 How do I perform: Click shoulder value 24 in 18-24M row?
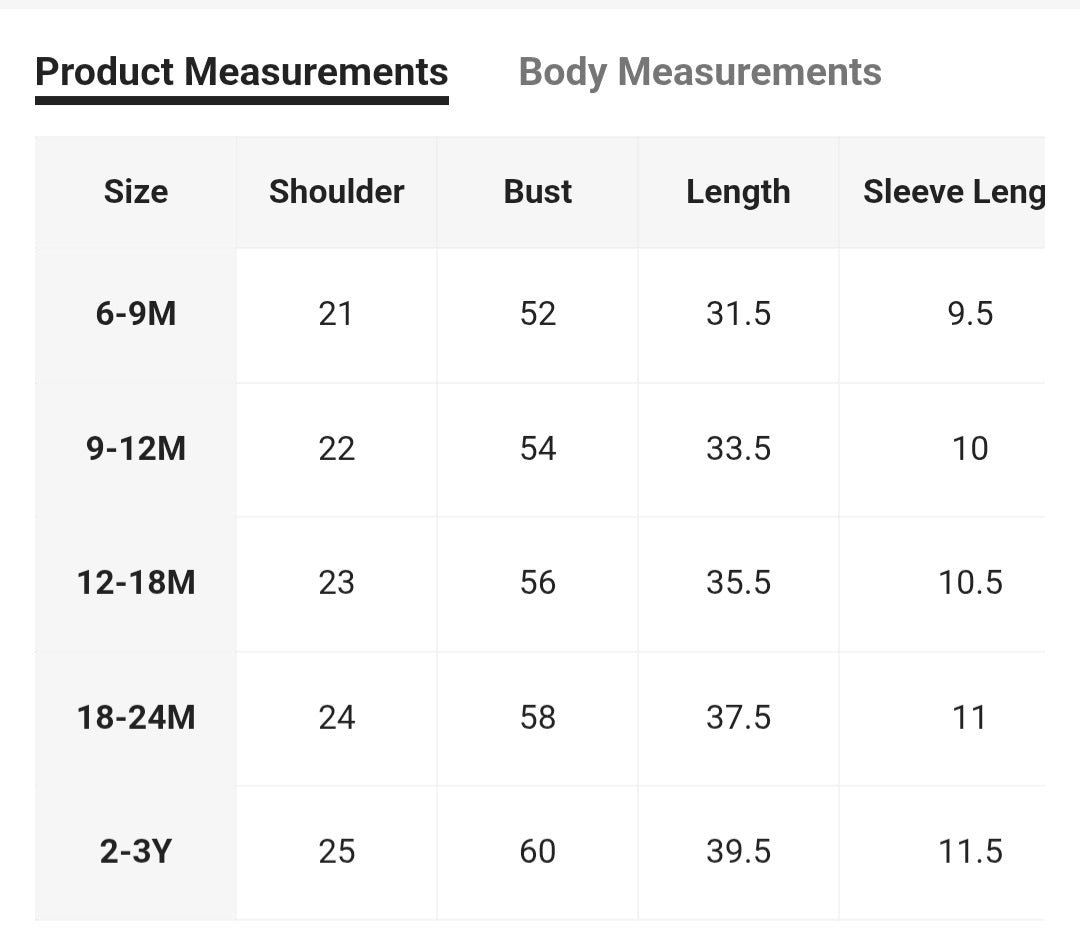tap(336, 717)
